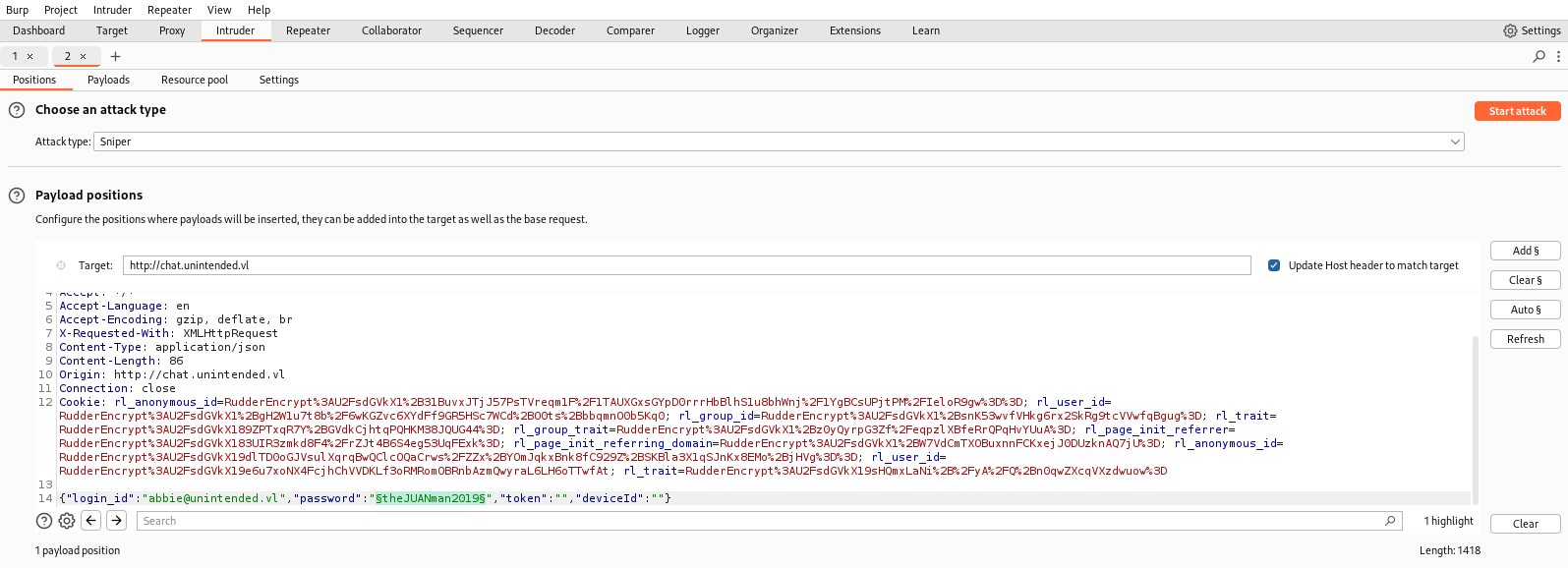The width and height of the screenshot is (1568, 568).
Task: Click highlighted payload §theJUANman2019§
Action: point(431,498)
